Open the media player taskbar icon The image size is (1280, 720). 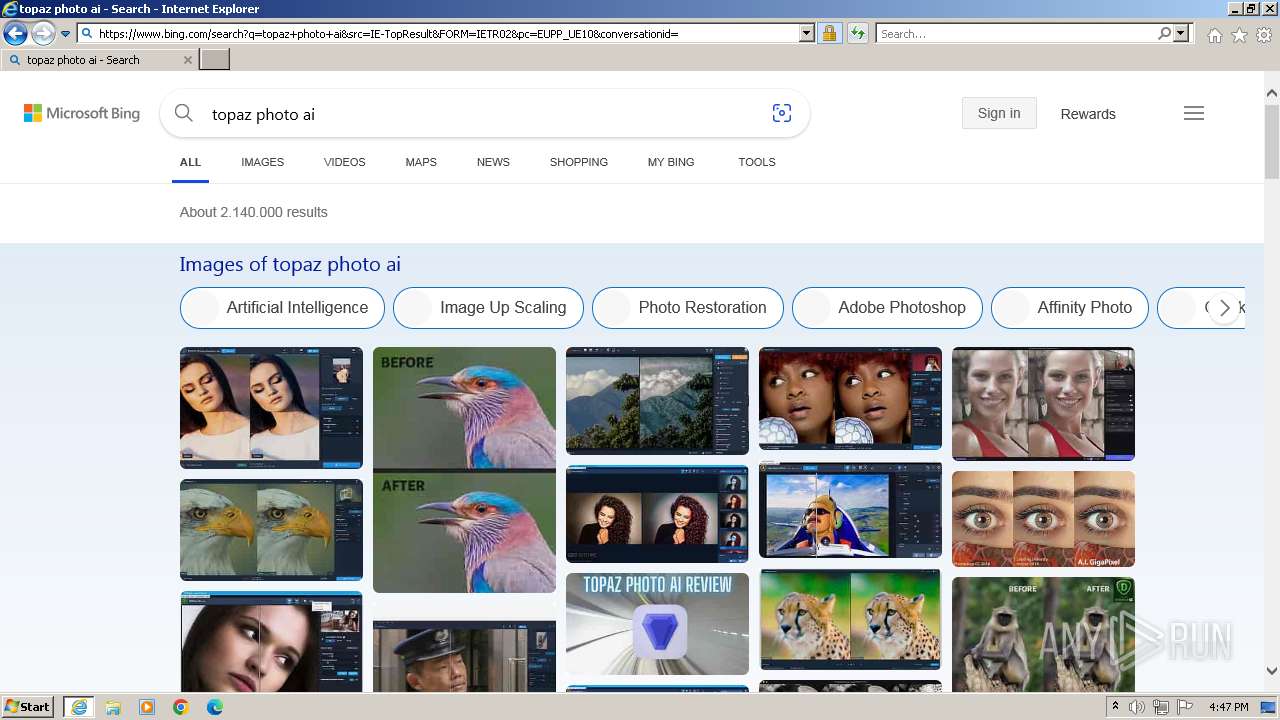[x=147, y=707]
